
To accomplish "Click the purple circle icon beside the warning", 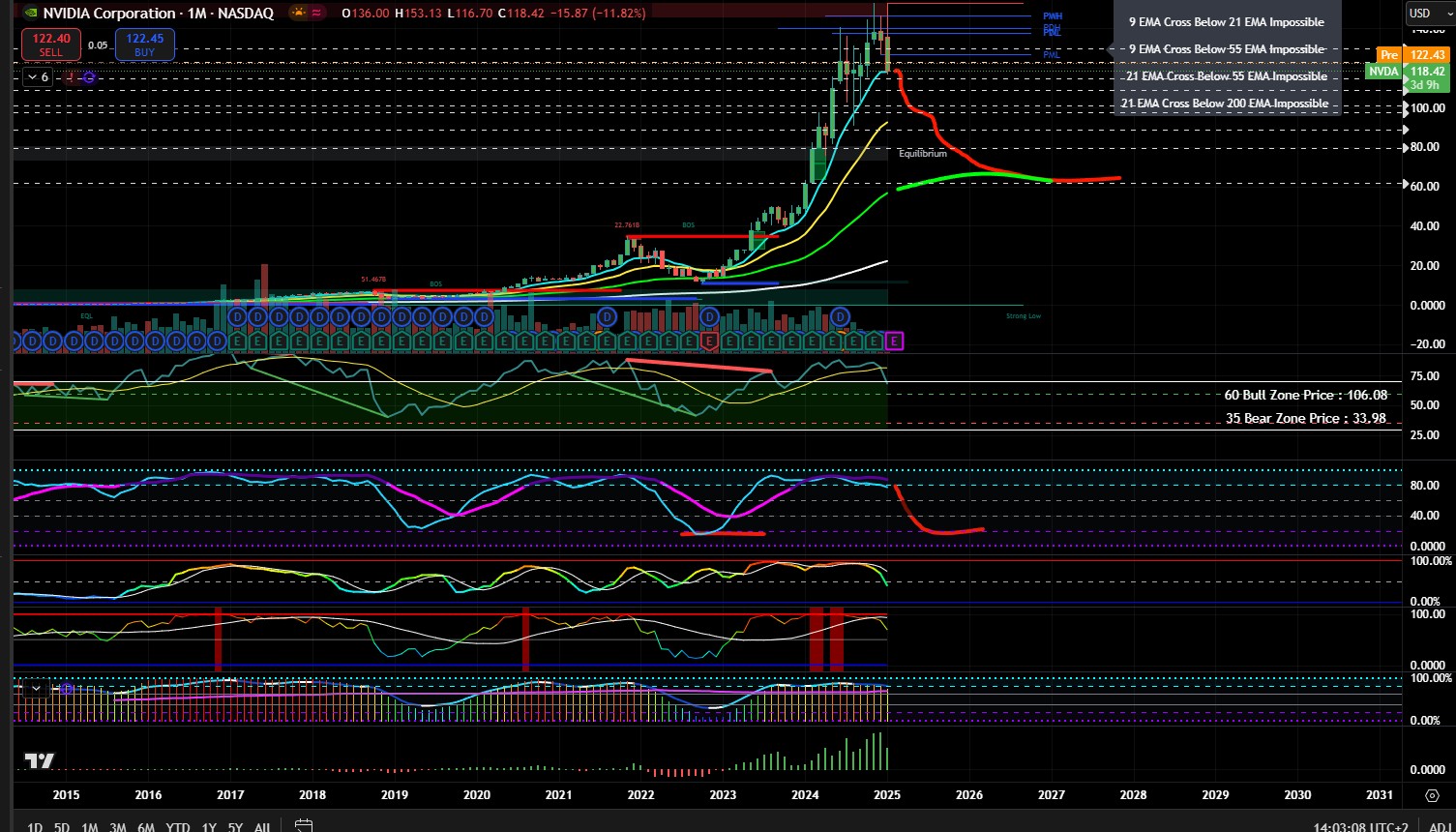I will point(89,77).
